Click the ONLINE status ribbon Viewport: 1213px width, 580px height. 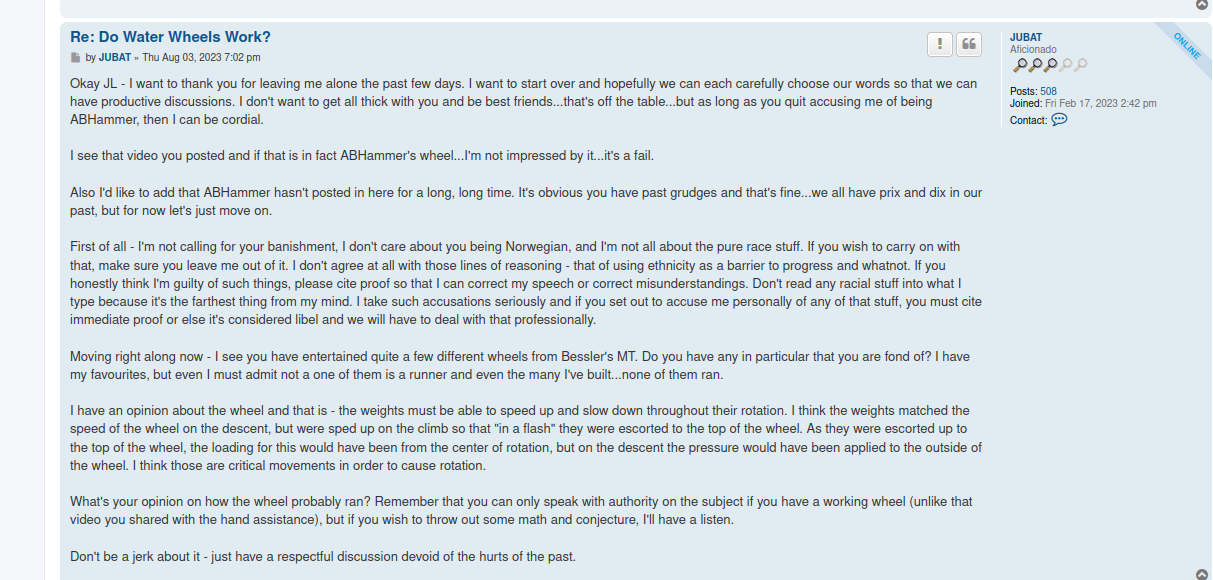tap(1187, 46)
